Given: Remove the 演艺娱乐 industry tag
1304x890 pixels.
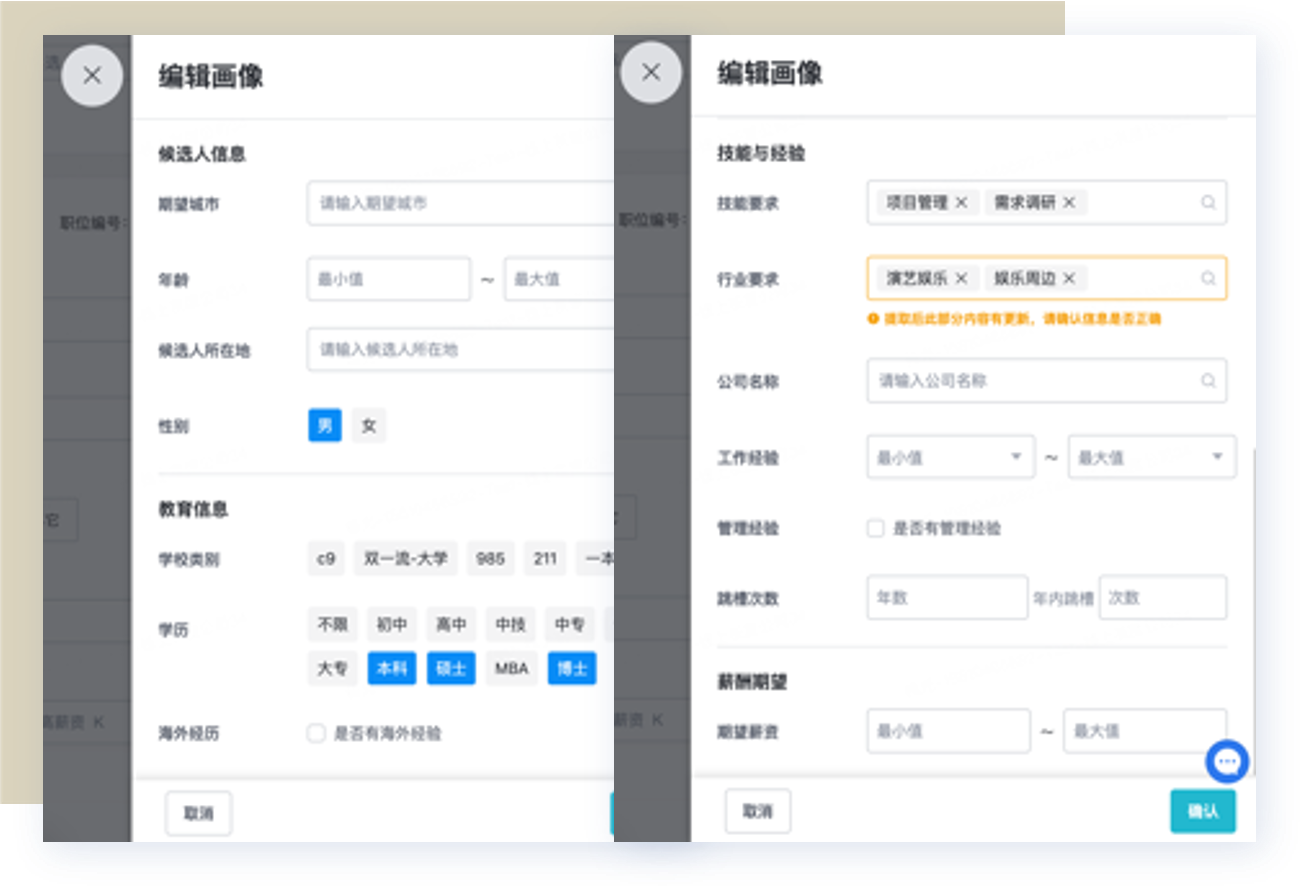Looking at the screenshot, I should click(x=961, y=279).
